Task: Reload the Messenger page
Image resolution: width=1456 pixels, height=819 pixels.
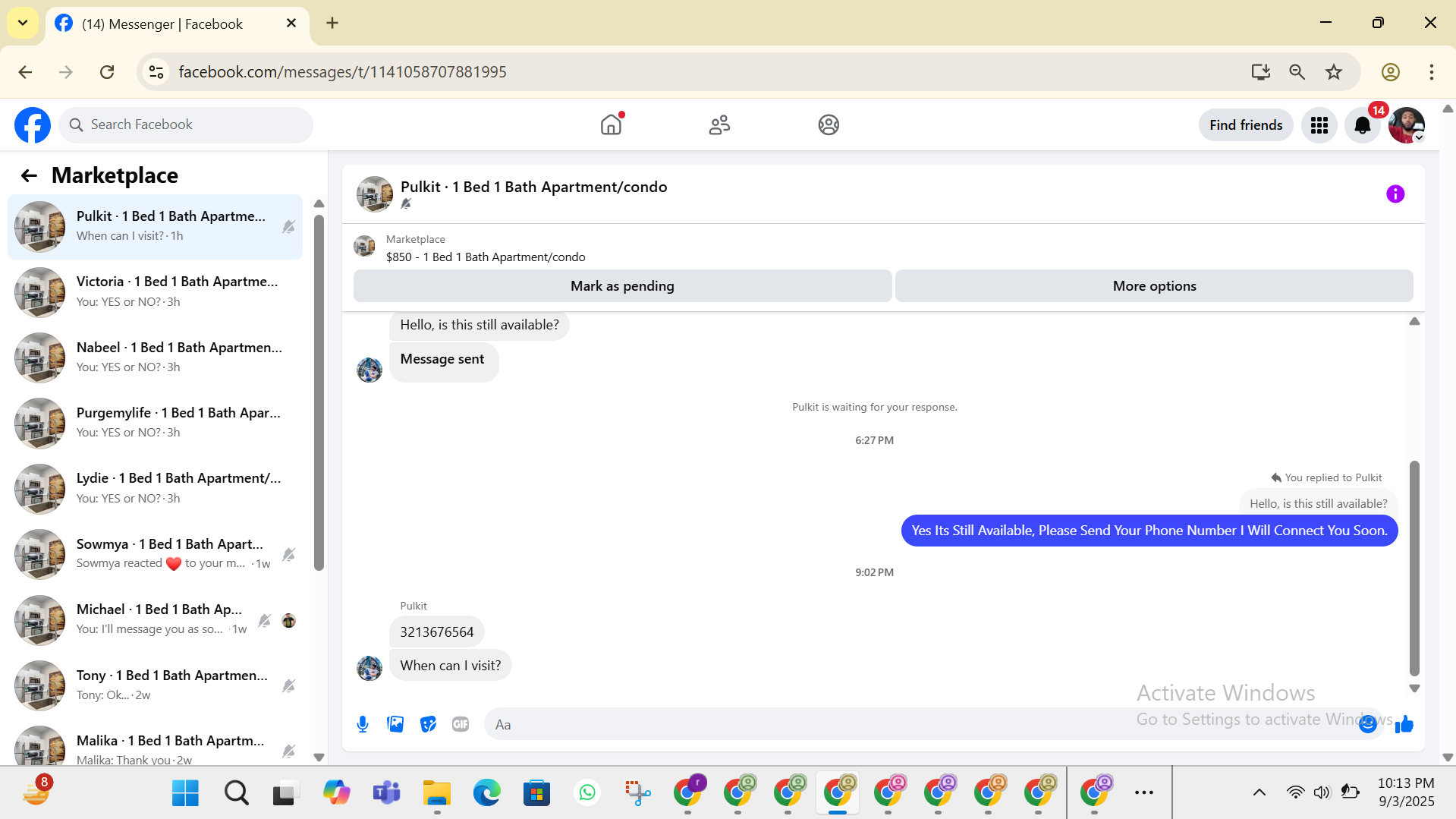Action: pos(107,72)
